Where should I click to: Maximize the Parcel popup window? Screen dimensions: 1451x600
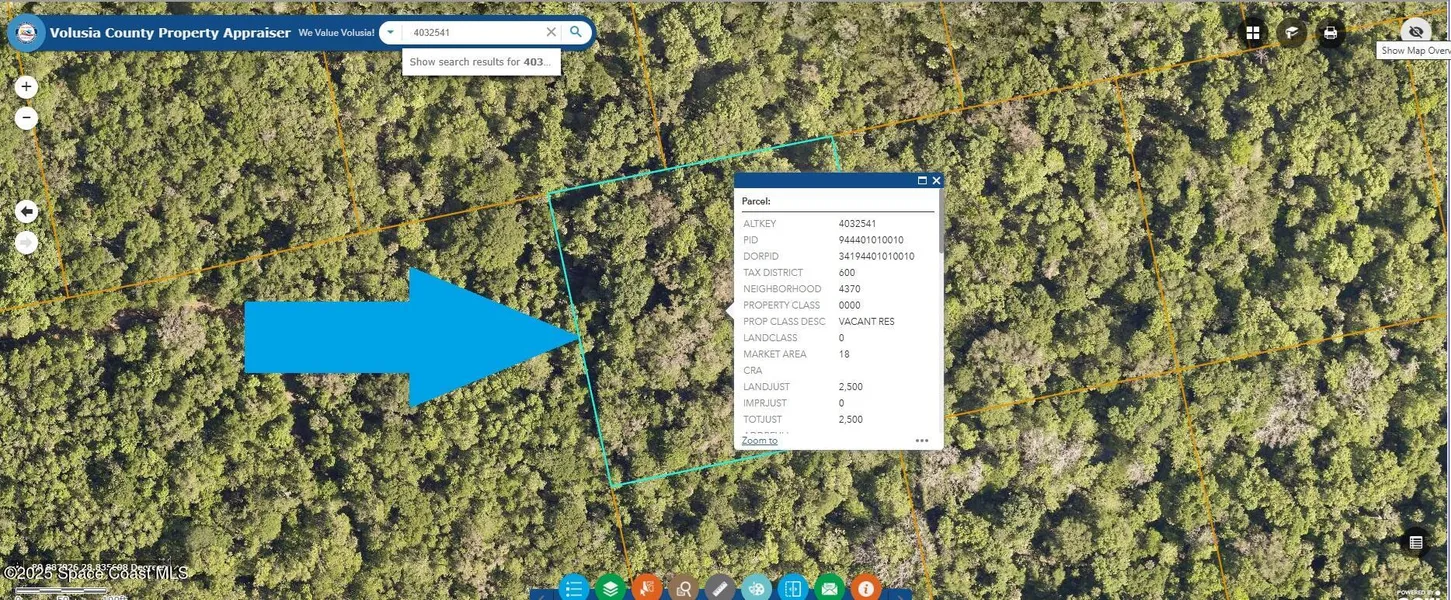tap(922, 181)
